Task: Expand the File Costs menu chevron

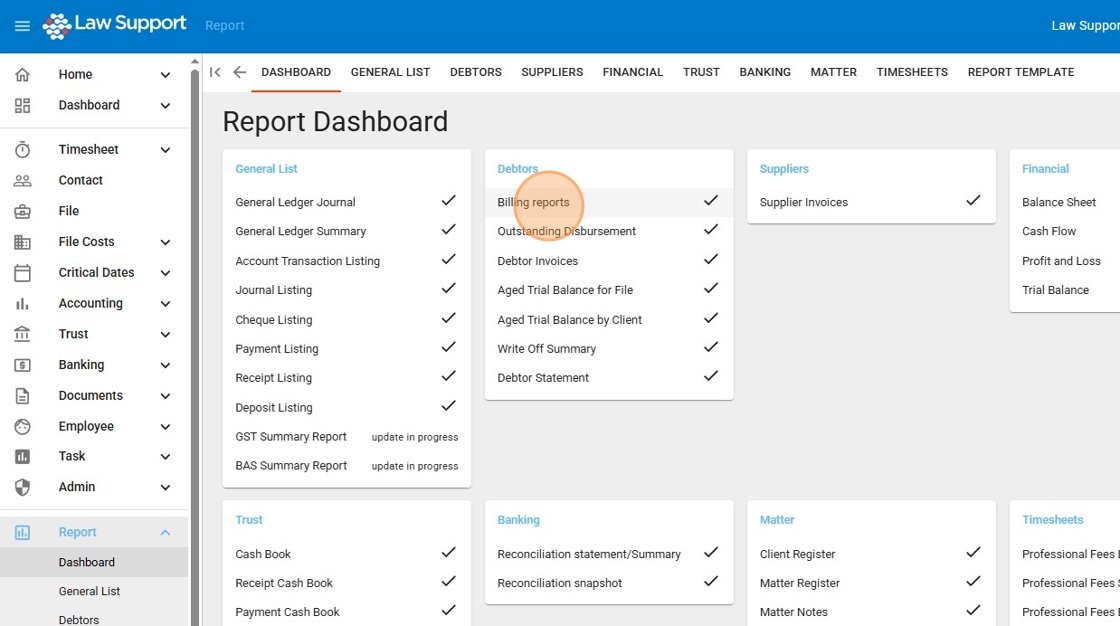Action: 165,242
